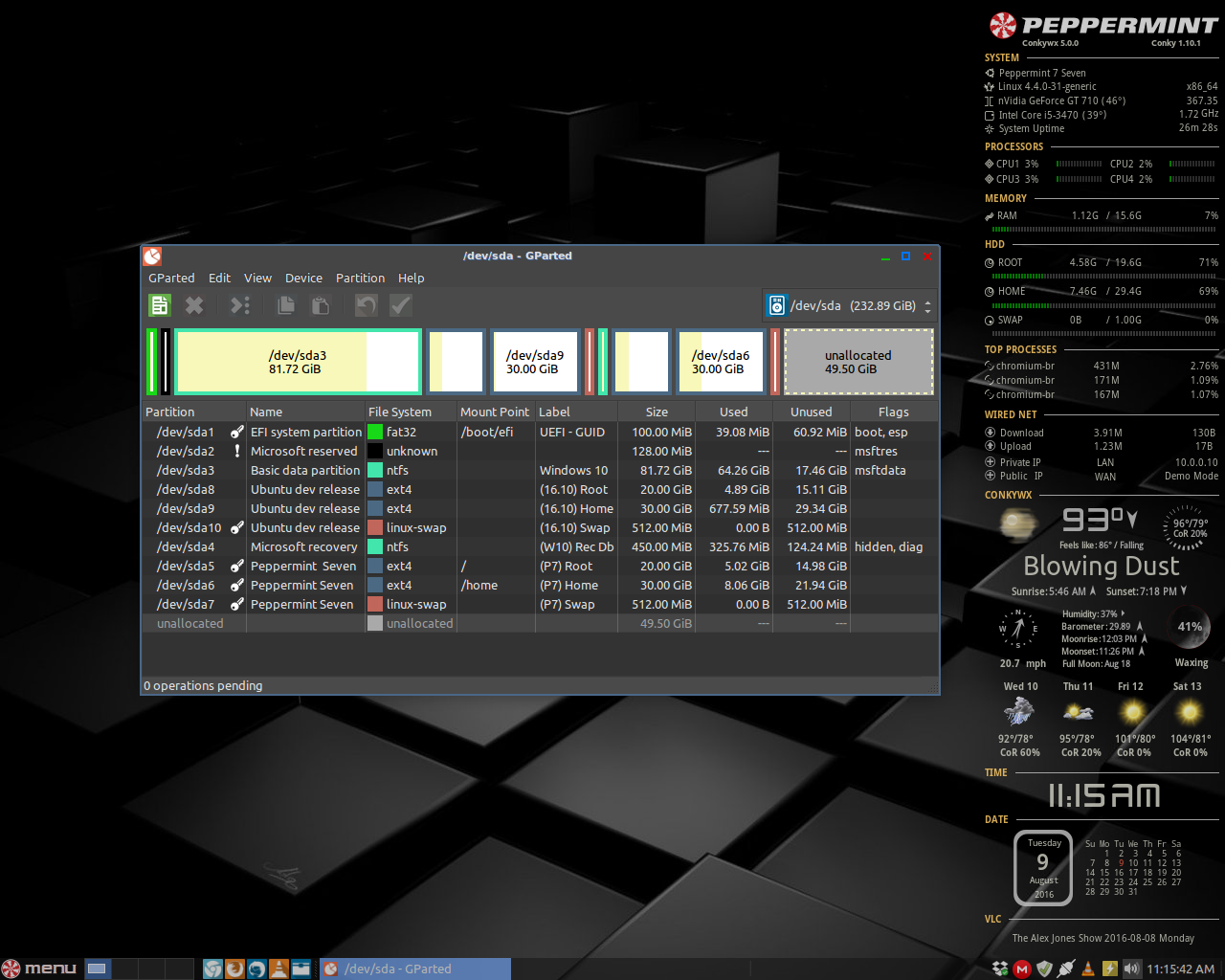
Task: Click the Mount Point column header
Action: [496, 412]
